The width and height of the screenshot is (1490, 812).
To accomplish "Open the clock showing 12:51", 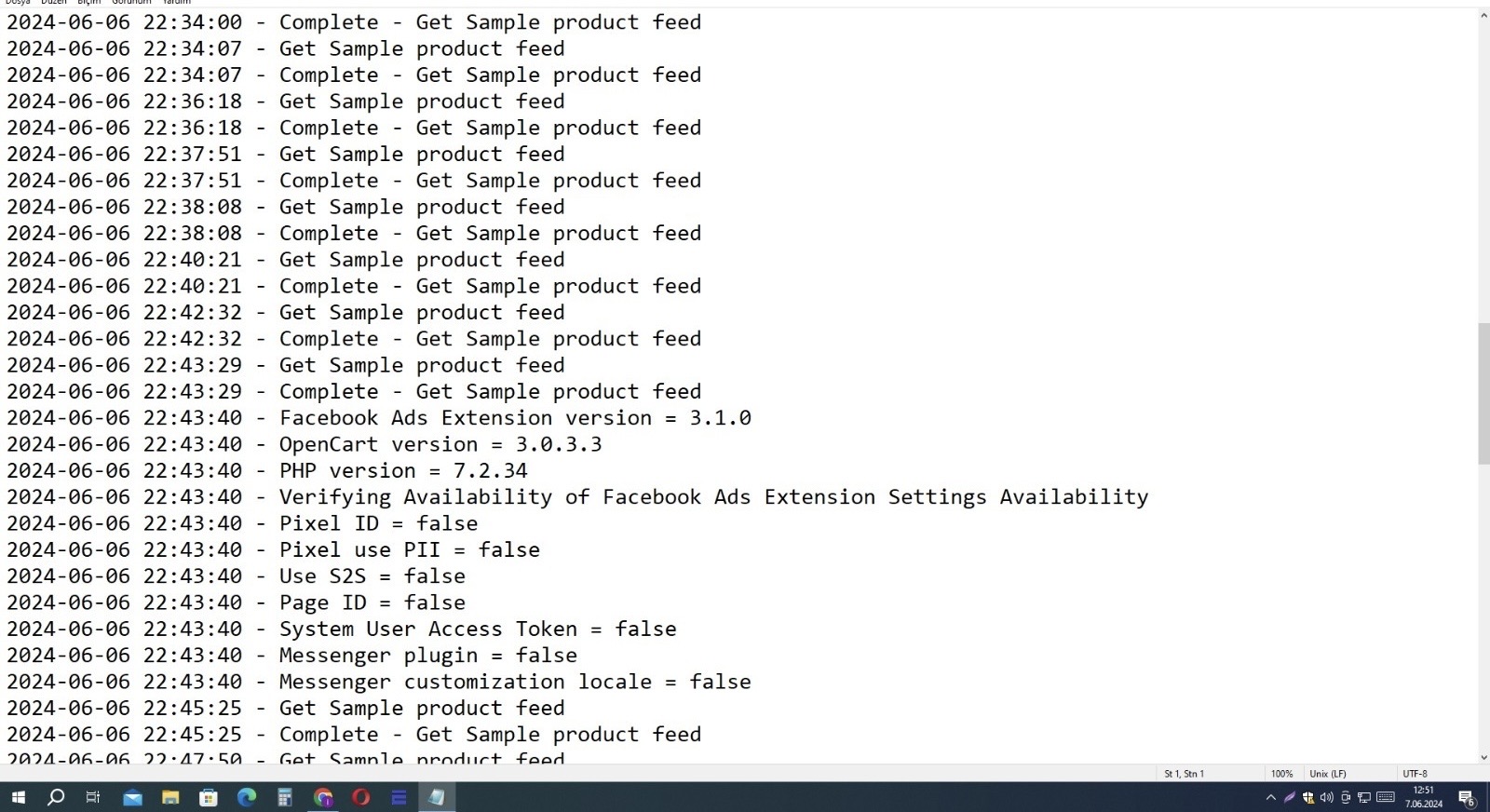I will tap(1424, 797).
